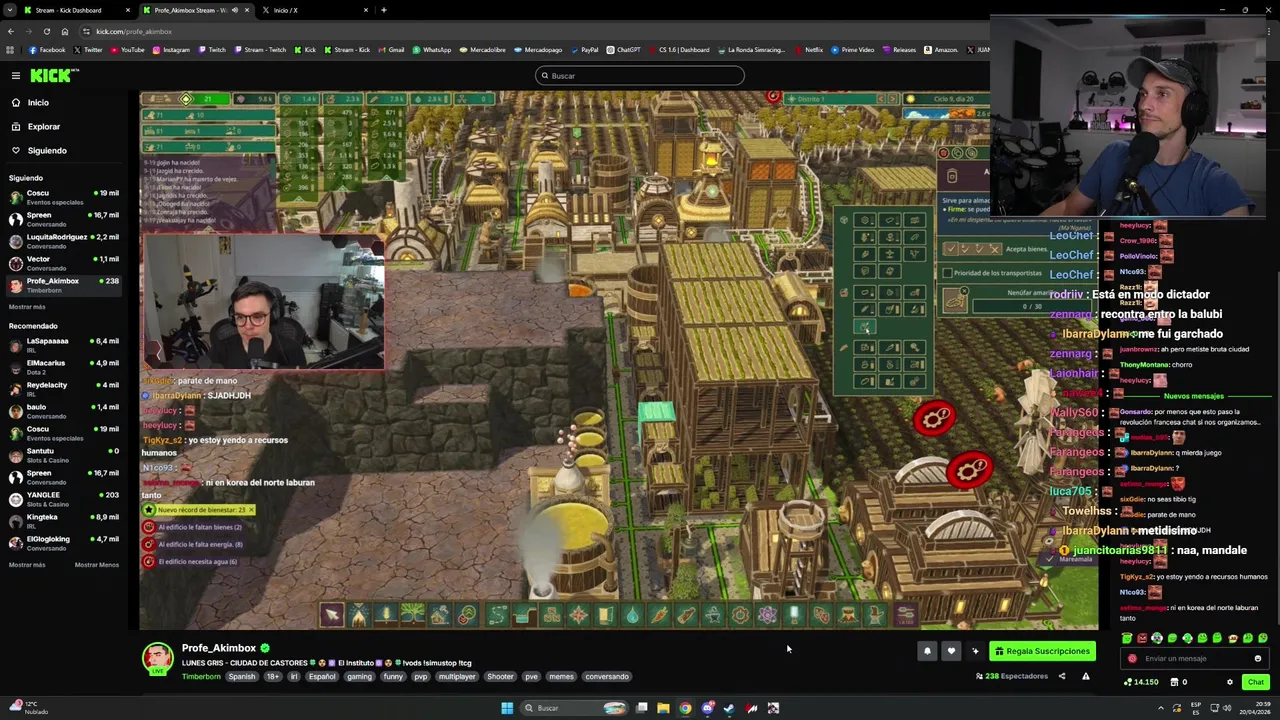The image size is (1280, 720).
Task: Open Reydelacity recommended channel
Action: tap(64, 389)
